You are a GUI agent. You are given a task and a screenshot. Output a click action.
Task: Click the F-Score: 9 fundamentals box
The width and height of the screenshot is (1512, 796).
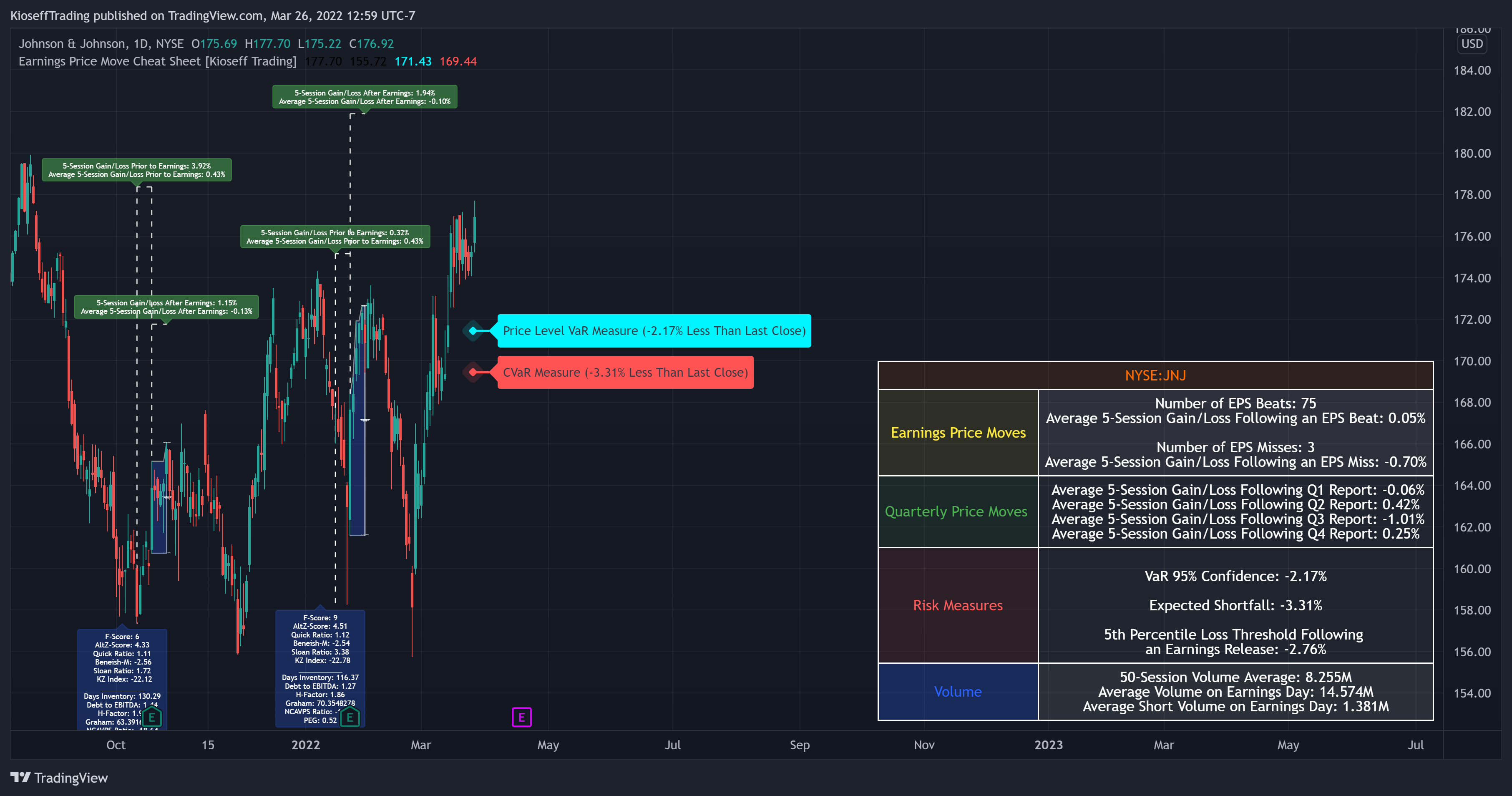(320, 668)
